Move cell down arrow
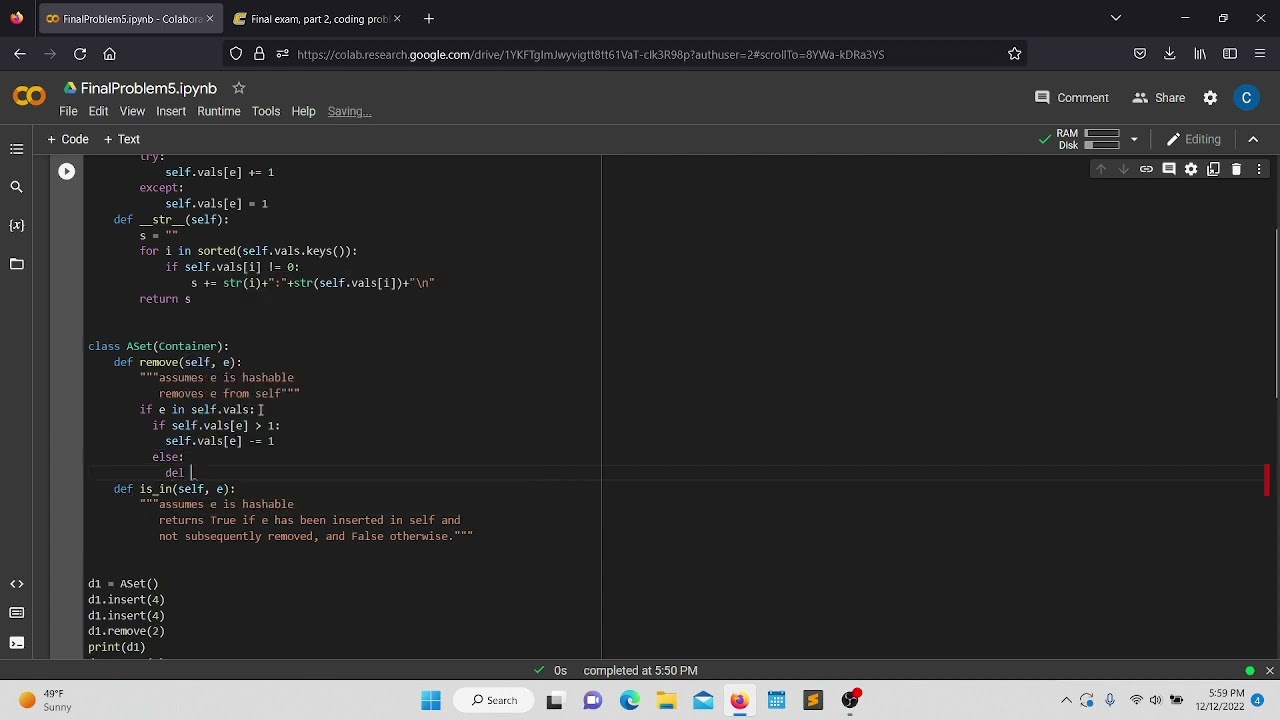The image size is (1280, 720). (x=1123, y=169)
